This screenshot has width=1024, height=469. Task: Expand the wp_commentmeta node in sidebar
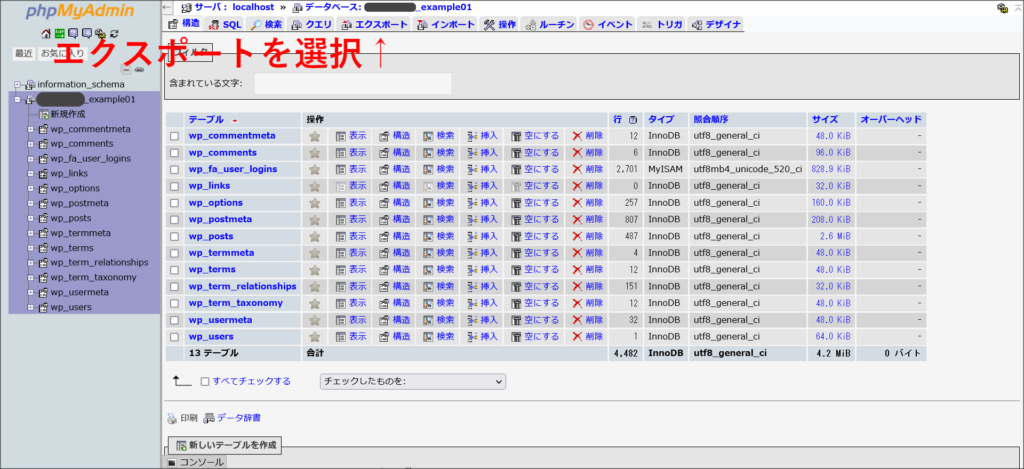(30, 129)
